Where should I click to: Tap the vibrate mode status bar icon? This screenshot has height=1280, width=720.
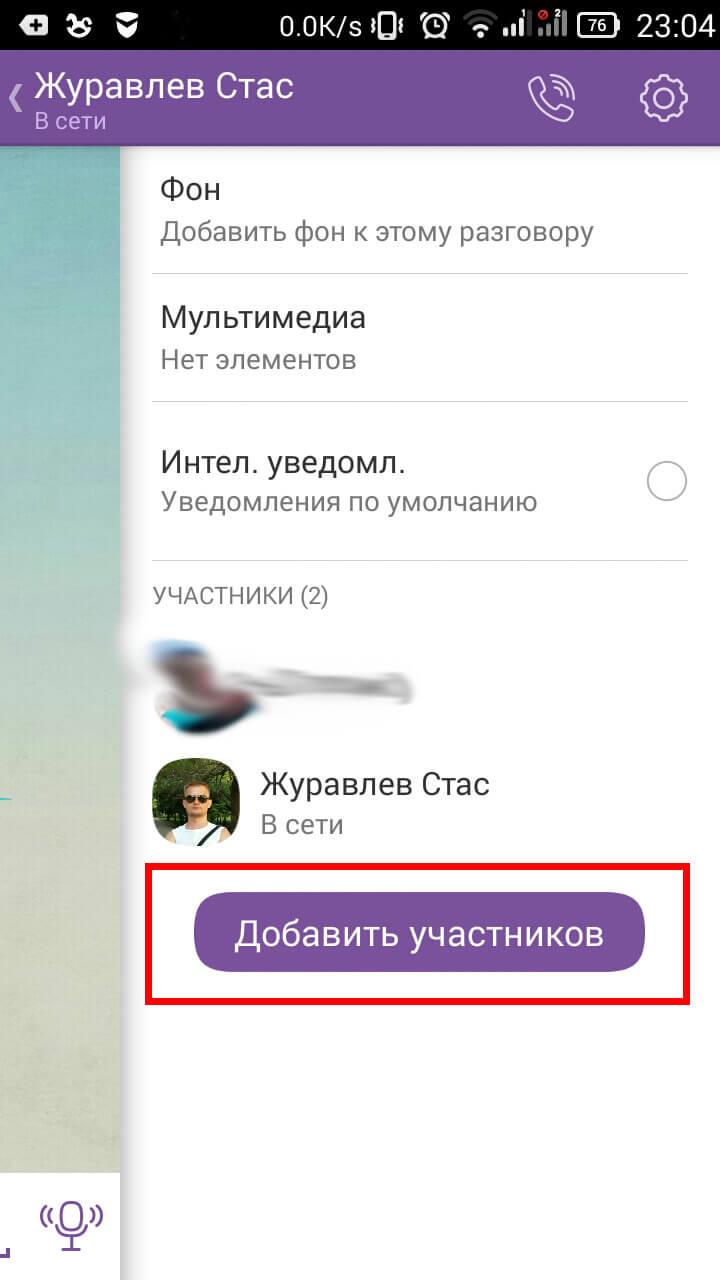pyautogui.click(x=389, y=26)
